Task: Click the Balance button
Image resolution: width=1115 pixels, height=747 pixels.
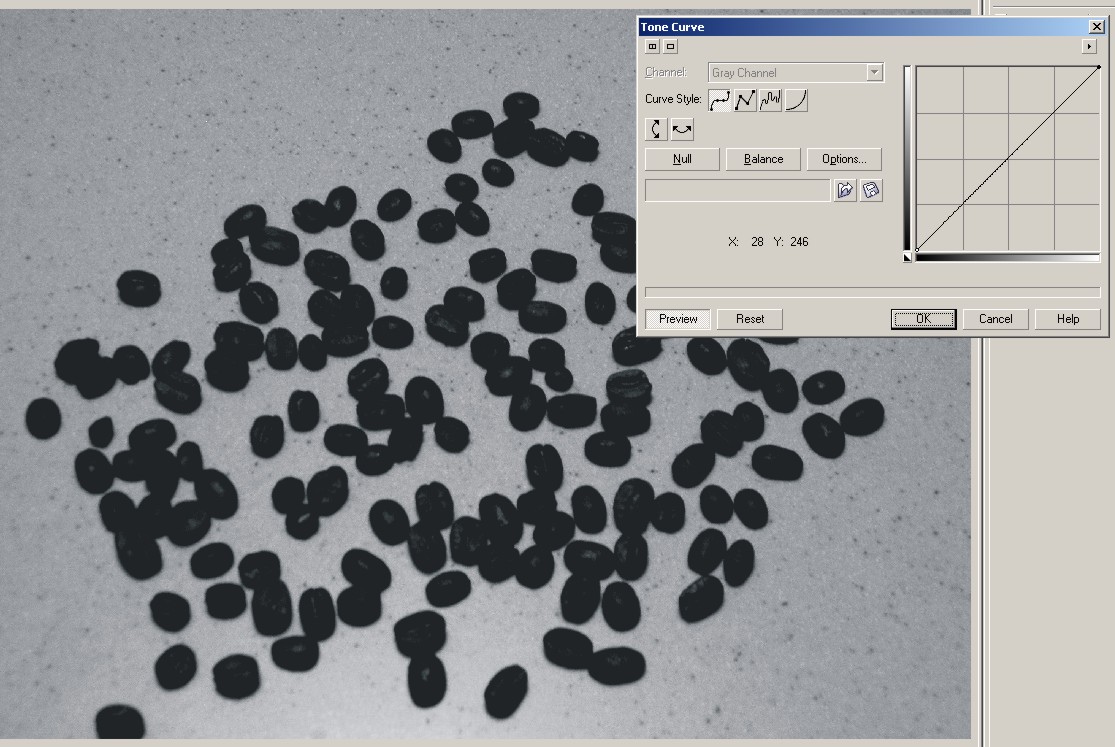Action: click(x=763, y=159)
